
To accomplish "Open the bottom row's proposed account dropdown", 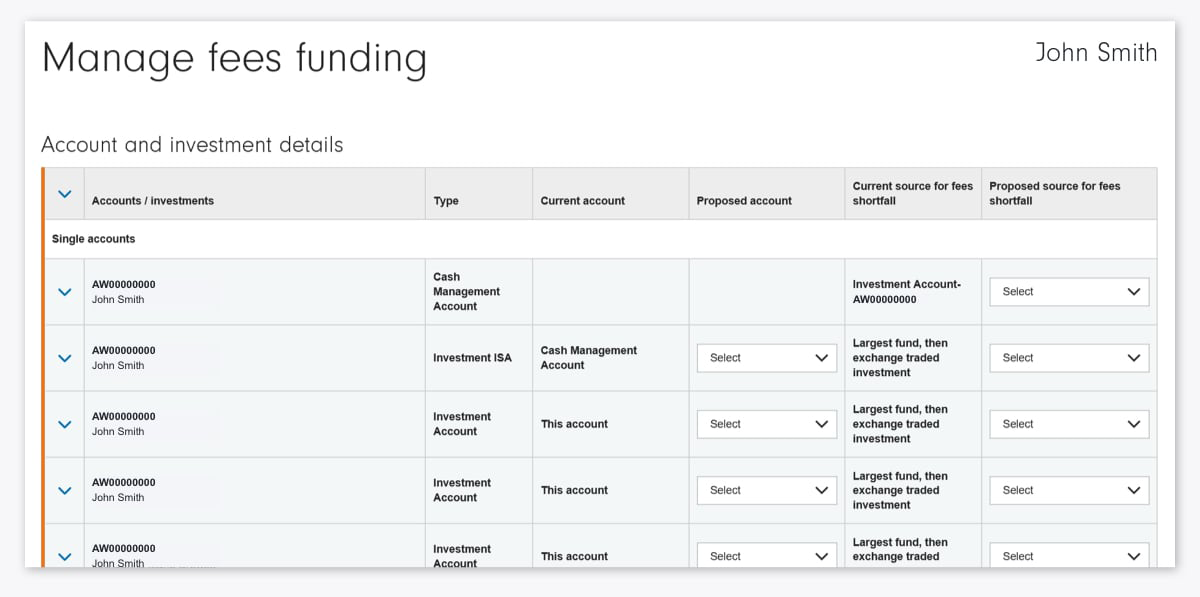I will click(766, 556).
